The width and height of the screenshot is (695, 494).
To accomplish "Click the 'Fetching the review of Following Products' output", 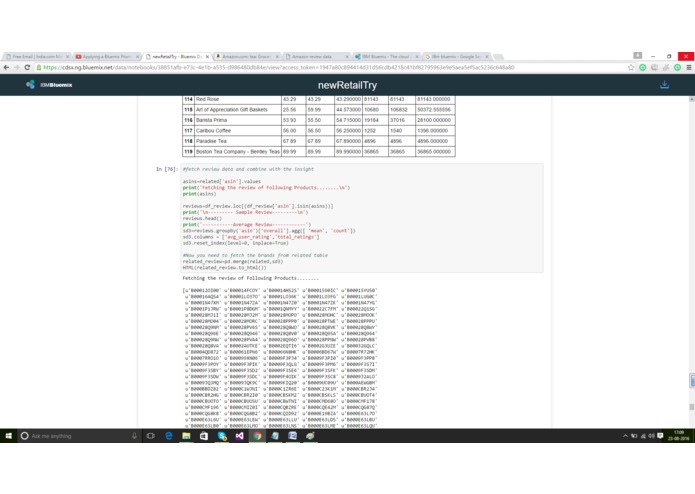I will (x=250, y=278).
